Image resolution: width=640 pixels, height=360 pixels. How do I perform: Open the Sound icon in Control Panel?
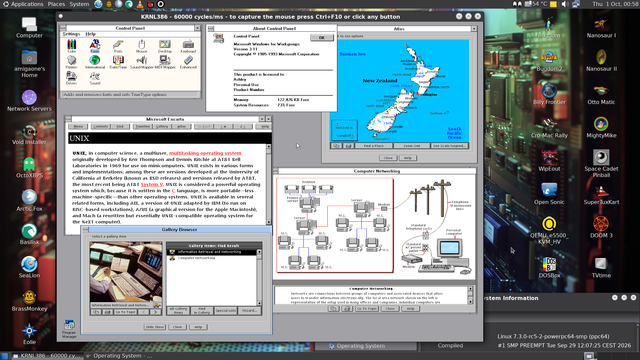95,78
